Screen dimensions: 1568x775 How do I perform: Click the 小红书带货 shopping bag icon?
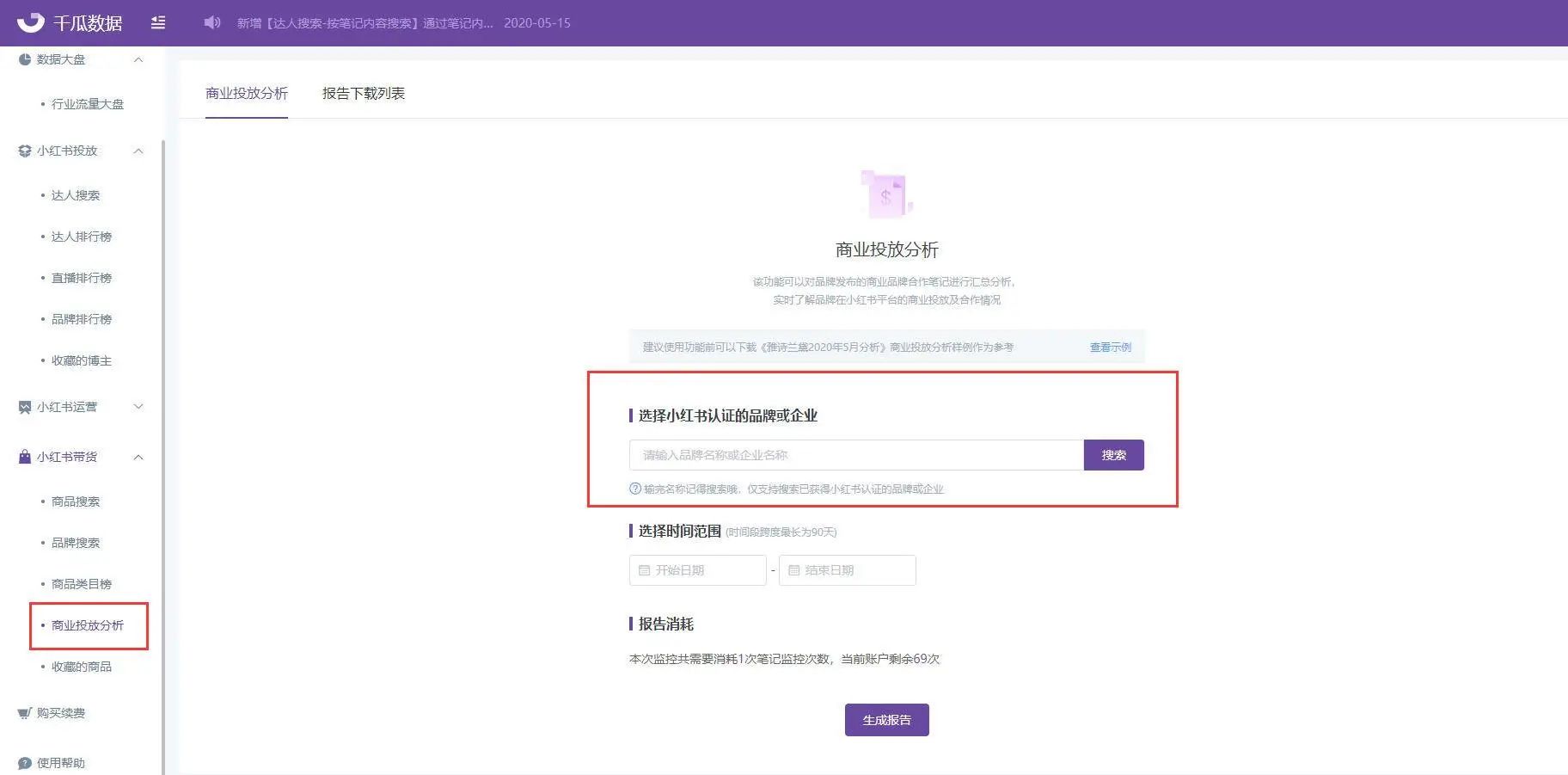pos(25,457)
